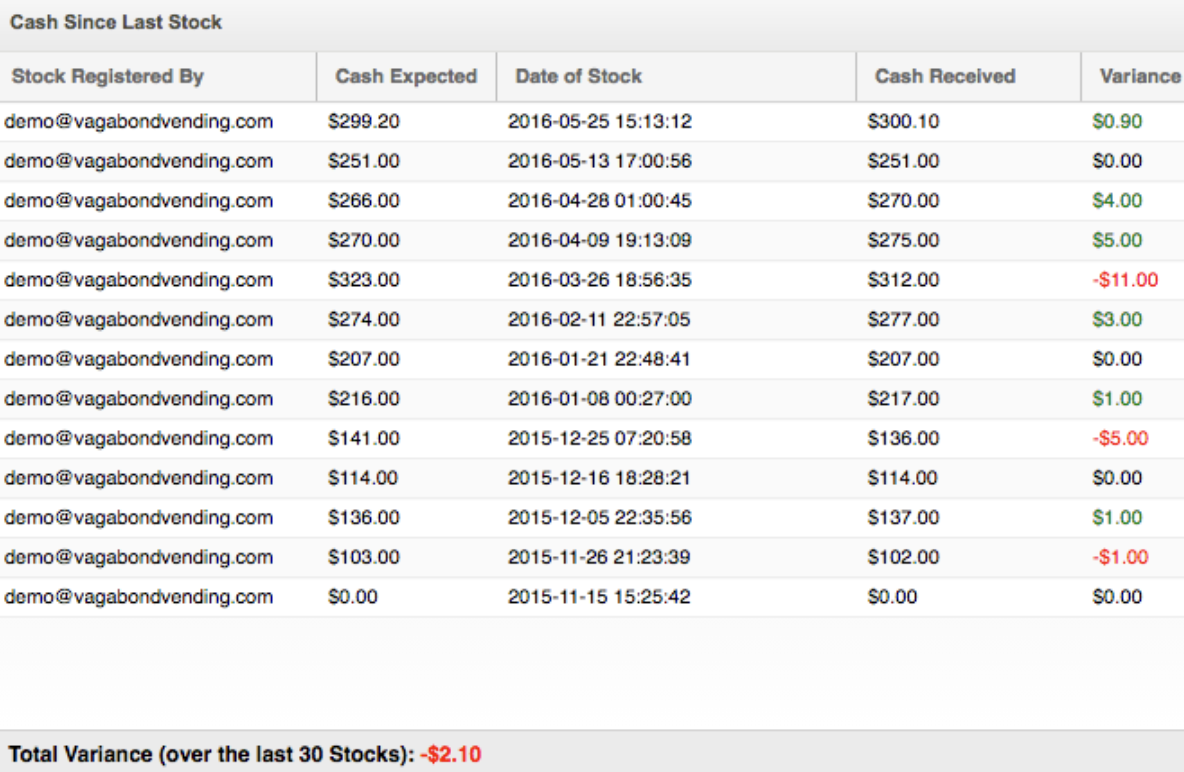The height and width of the screenshot is (772, 1184).
Task: Select date 2016-04-28 01:00:45
Action: click(x=600, y=201)
